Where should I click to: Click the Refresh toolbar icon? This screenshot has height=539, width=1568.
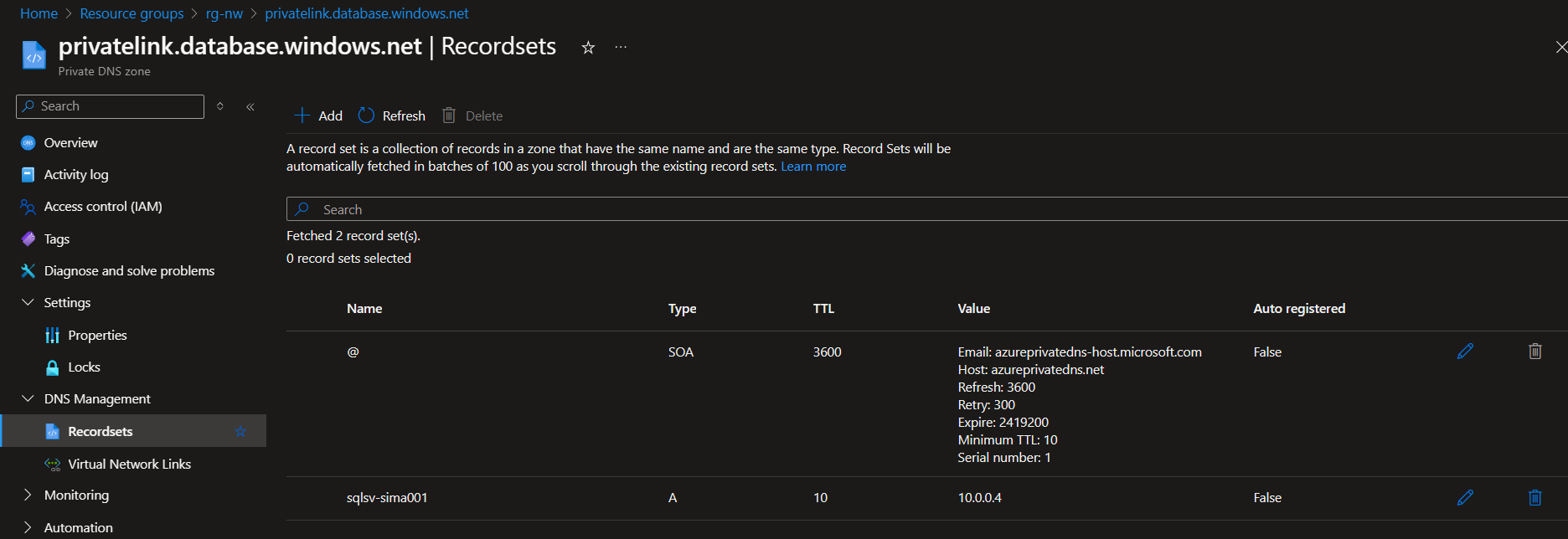[367, 116]
